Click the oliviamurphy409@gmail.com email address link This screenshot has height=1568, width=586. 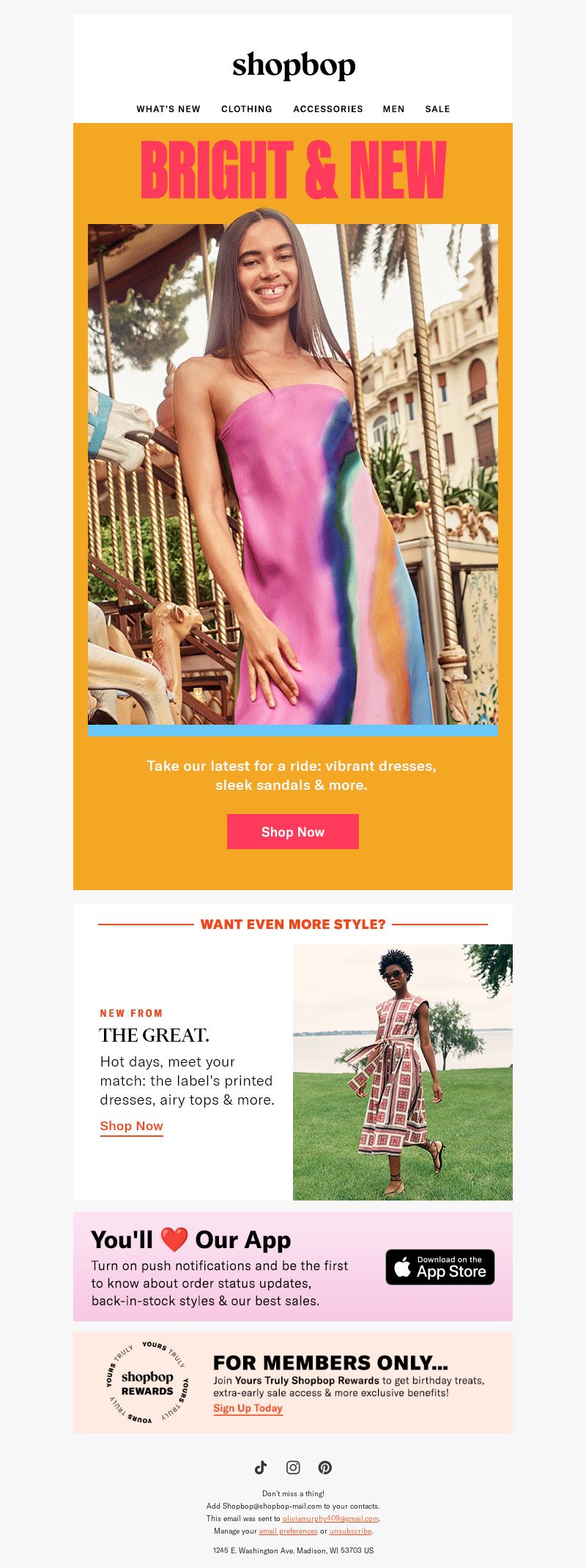(330, 1518)
